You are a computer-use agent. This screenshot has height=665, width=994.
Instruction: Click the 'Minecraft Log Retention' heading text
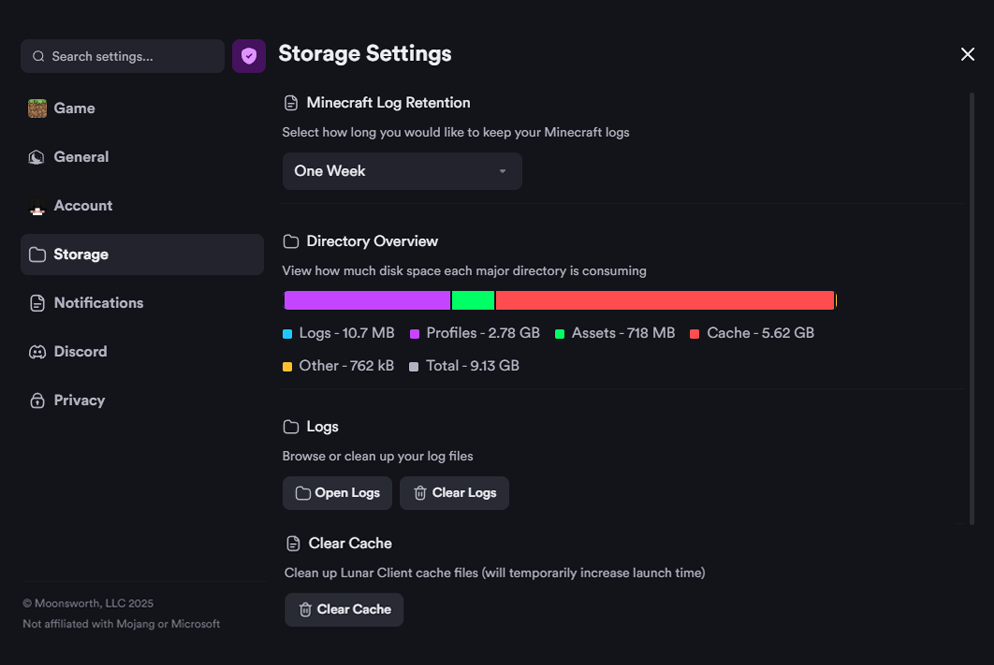(x=389, y=103)
